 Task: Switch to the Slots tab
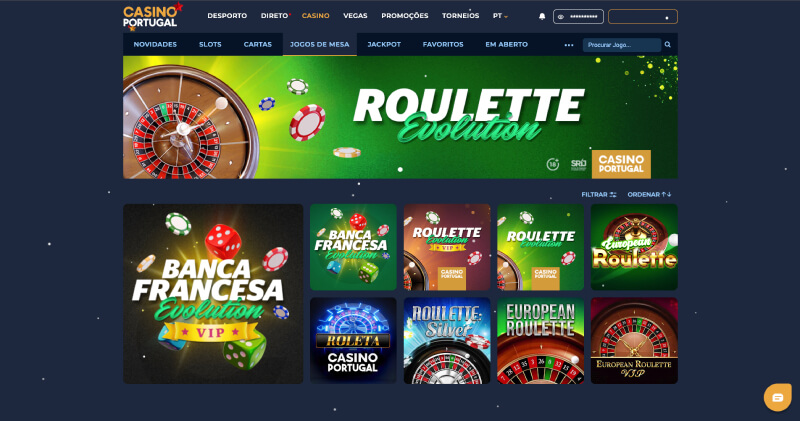[210, 44]
